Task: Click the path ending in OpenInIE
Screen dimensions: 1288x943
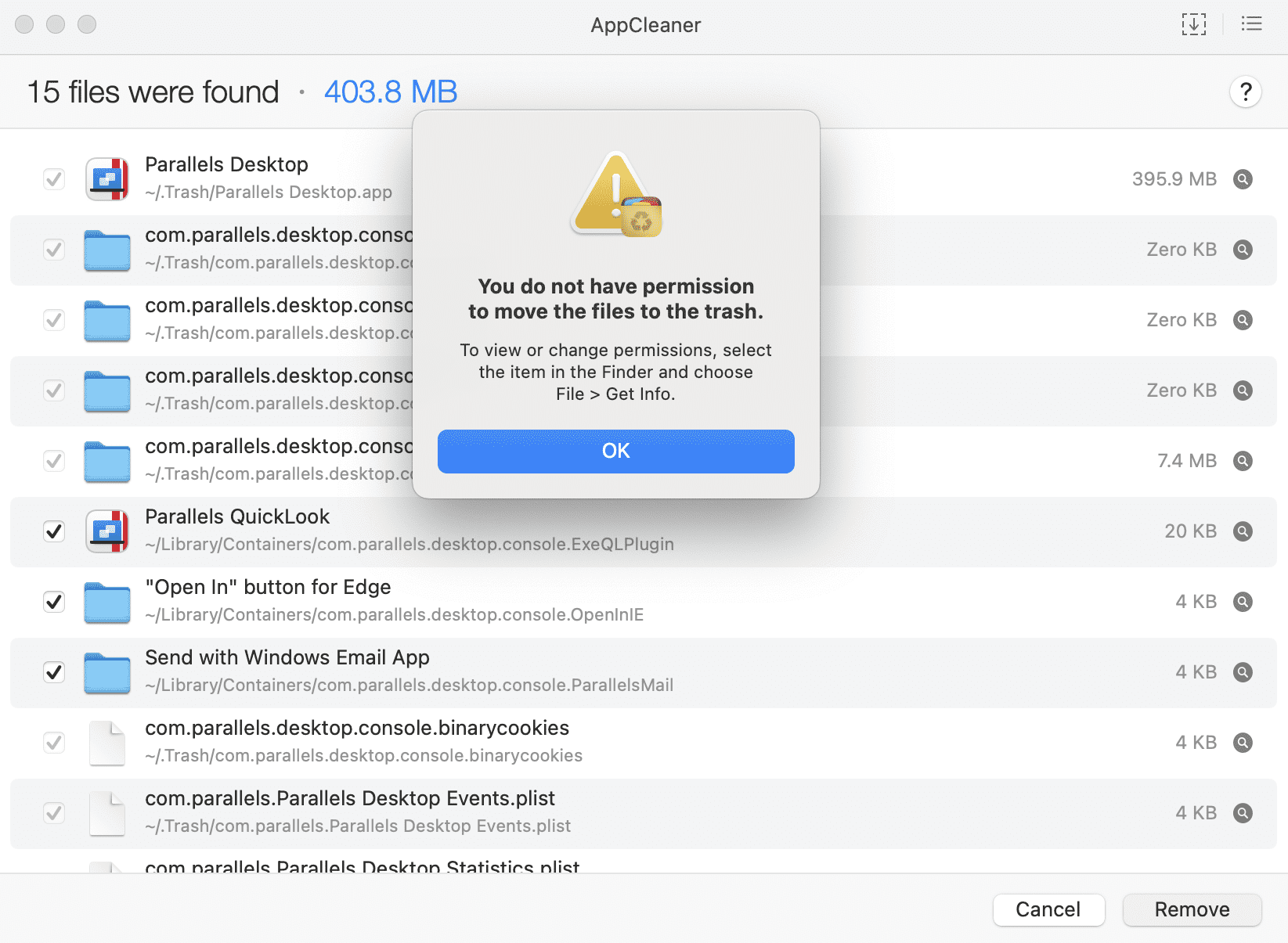Action: (x=395, y=614)
